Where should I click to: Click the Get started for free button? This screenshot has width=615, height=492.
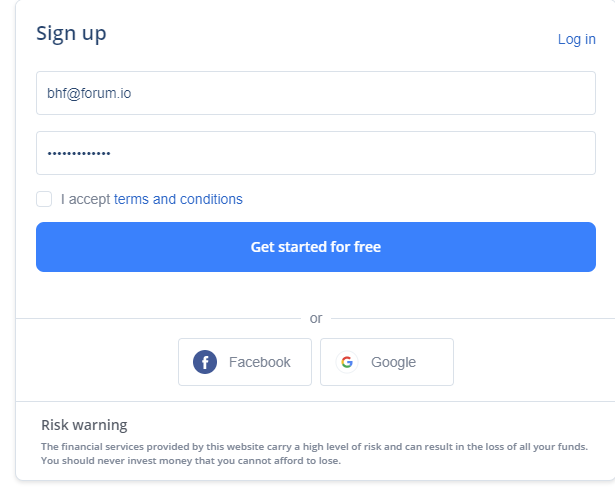(x=316, y=247)
